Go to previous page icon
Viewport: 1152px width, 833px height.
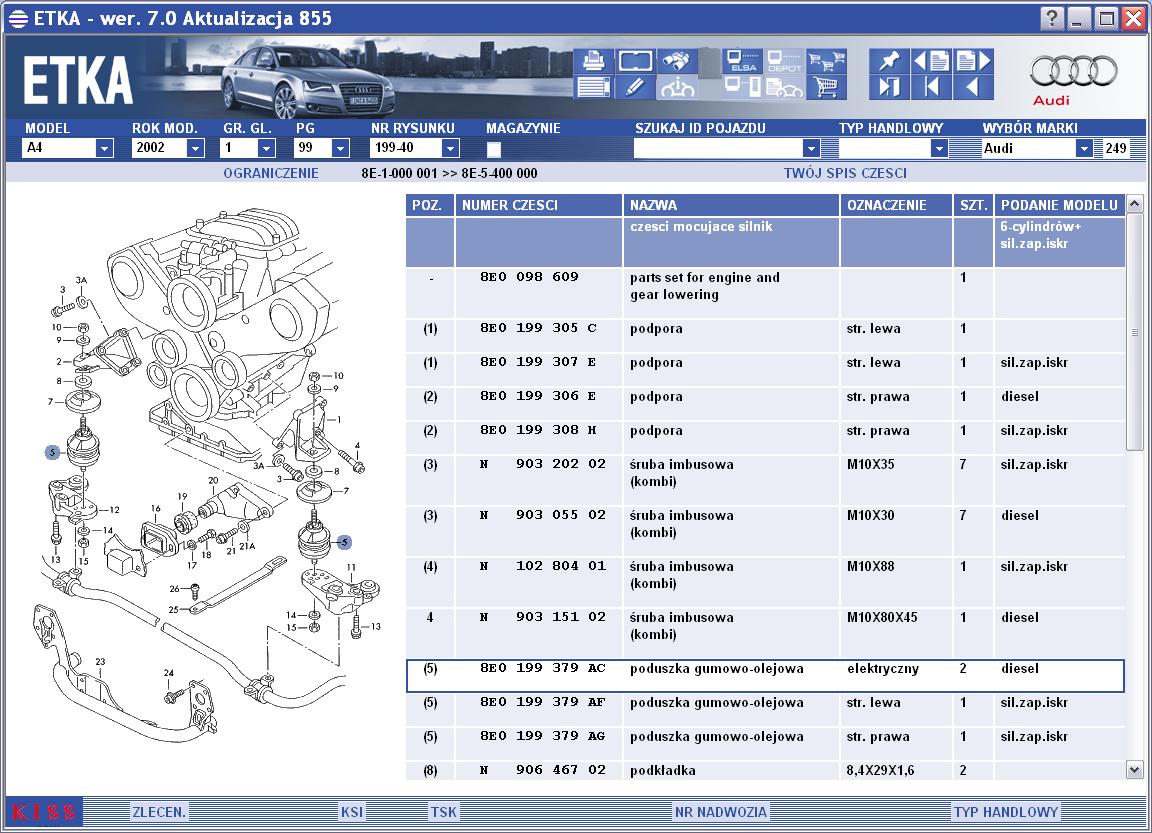[x=932, y=60]
